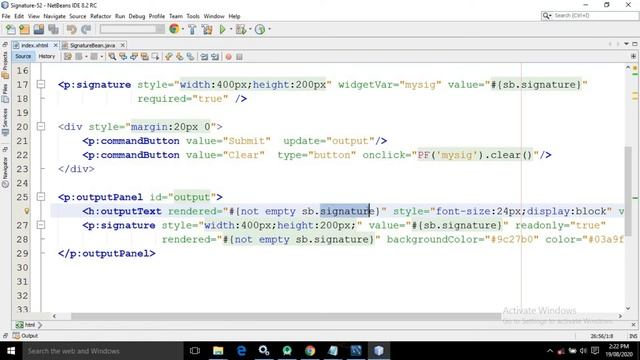Click the Shift Line Right icon in editor toolbar
The width and height of the screenshot is (640, 360).
[215, 57]
